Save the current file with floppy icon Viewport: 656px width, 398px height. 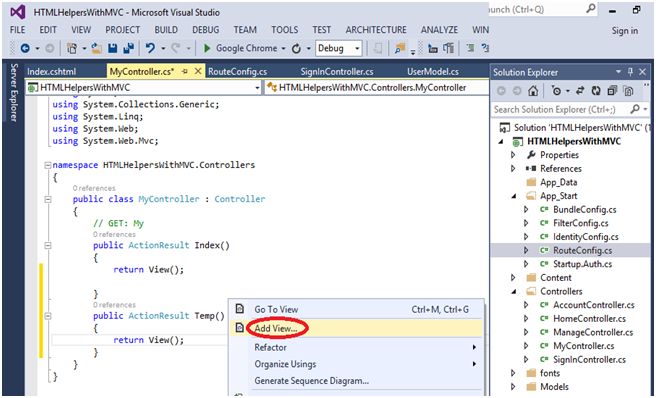(x=113, y=49)
